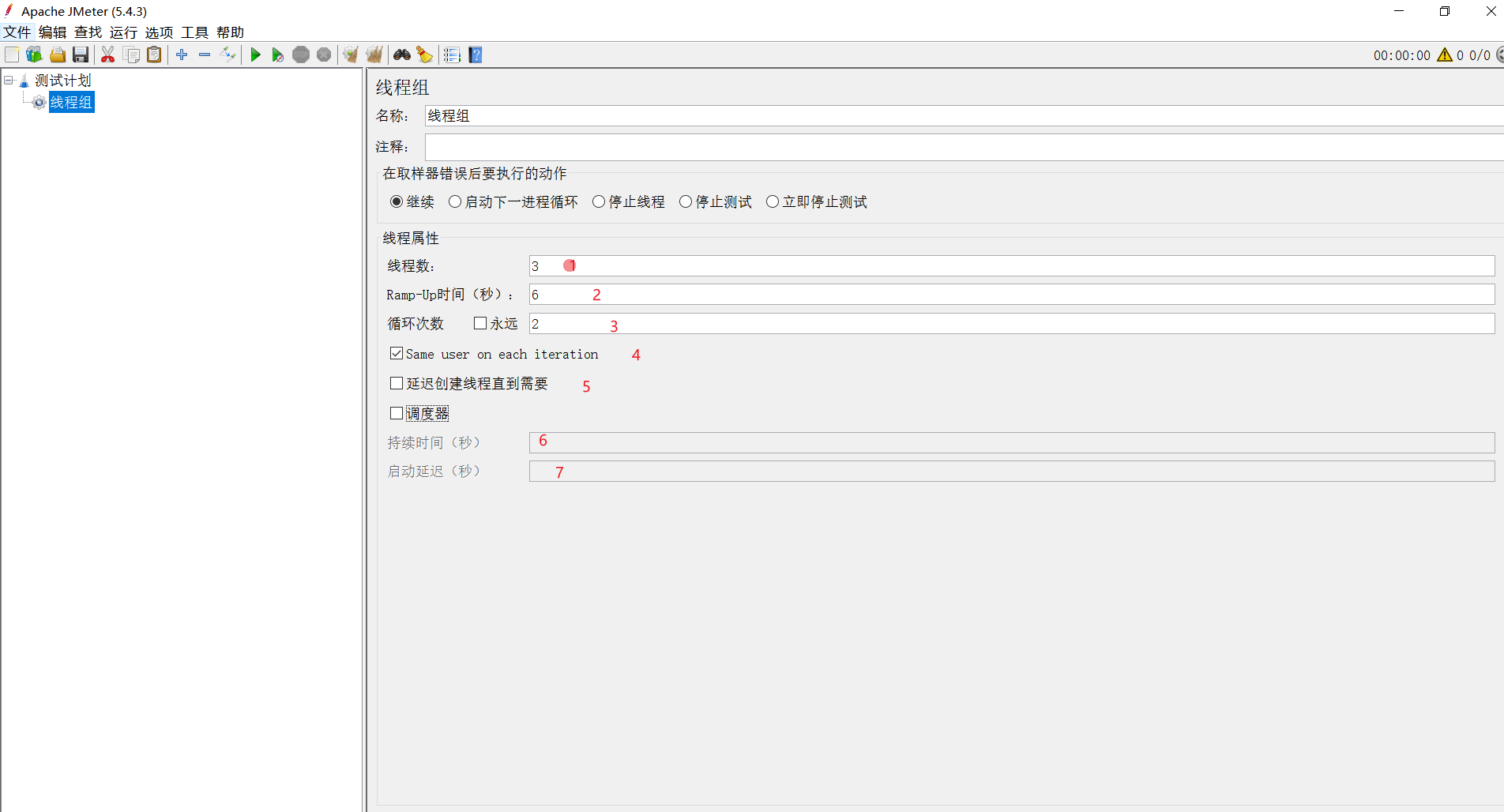This screenshot has height=812, width=1504.
Task: Copy the selected element via Copy icon
Action: click(x=132, y=55)
